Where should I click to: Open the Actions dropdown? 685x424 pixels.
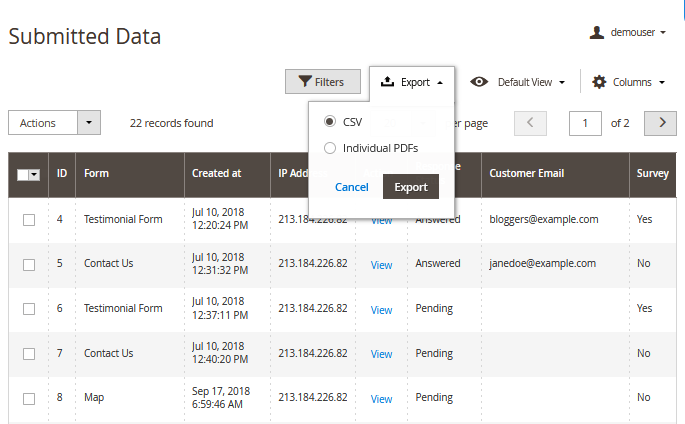(55, 123)
